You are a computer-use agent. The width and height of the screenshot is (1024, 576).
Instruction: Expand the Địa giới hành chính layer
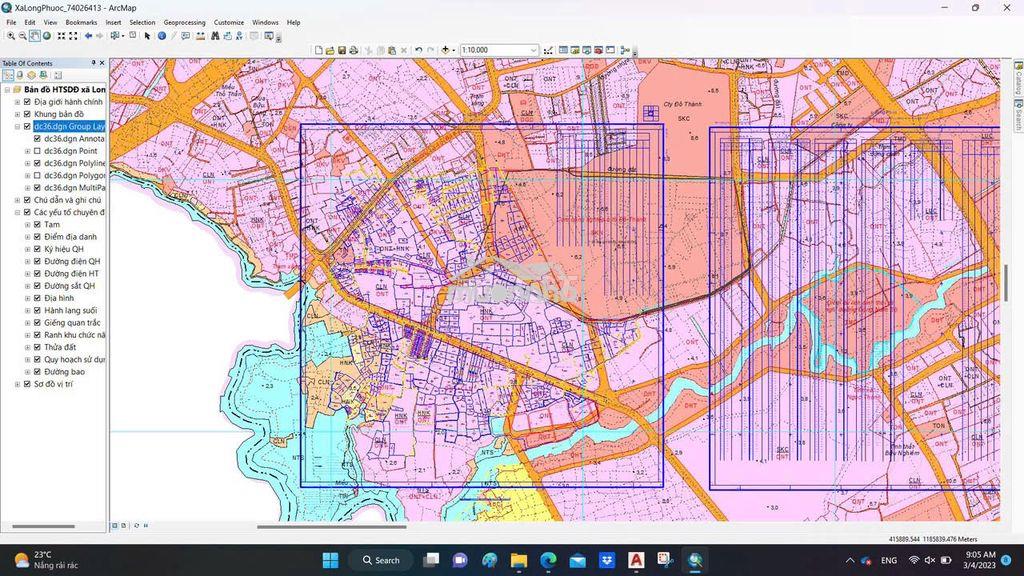(18, 102)
